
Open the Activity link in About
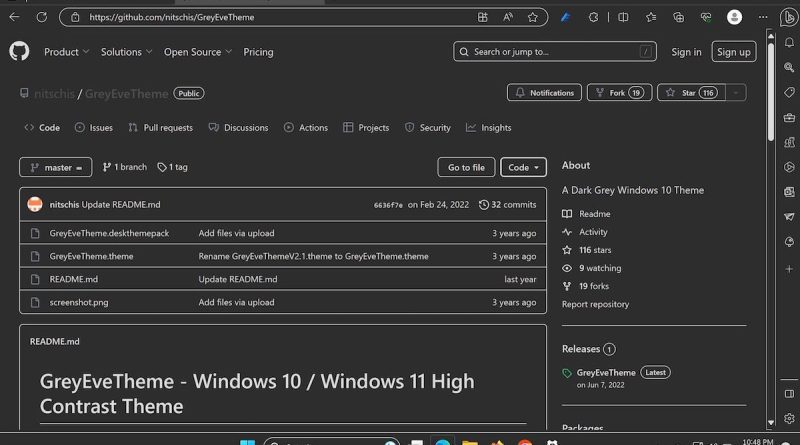click(593, 232)
